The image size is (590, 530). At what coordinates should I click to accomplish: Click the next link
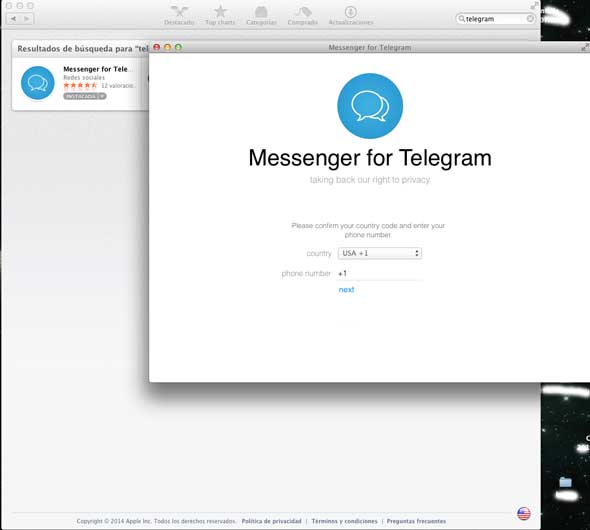pos(346,290)
